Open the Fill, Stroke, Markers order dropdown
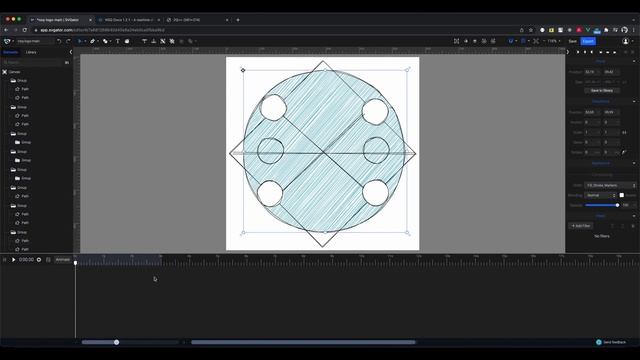640x360 pixels. tap(610, 185)
